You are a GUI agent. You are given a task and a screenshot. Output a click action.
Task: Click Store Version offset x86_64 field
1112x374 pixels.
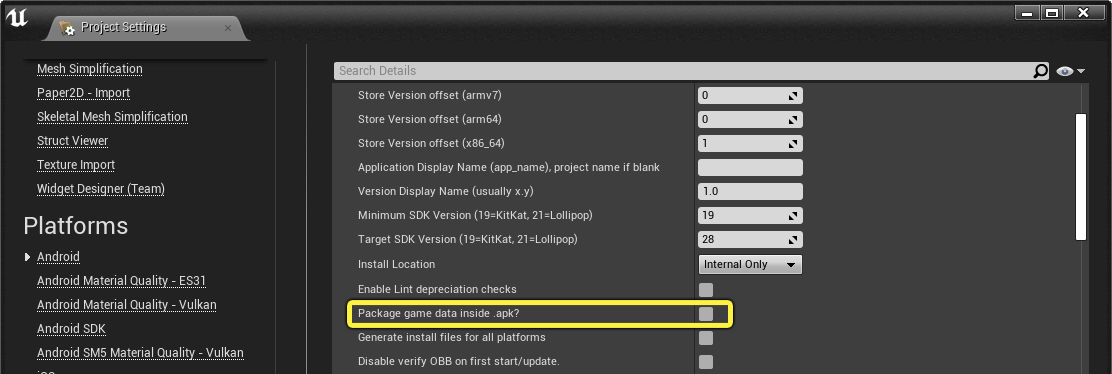(750, 143)
